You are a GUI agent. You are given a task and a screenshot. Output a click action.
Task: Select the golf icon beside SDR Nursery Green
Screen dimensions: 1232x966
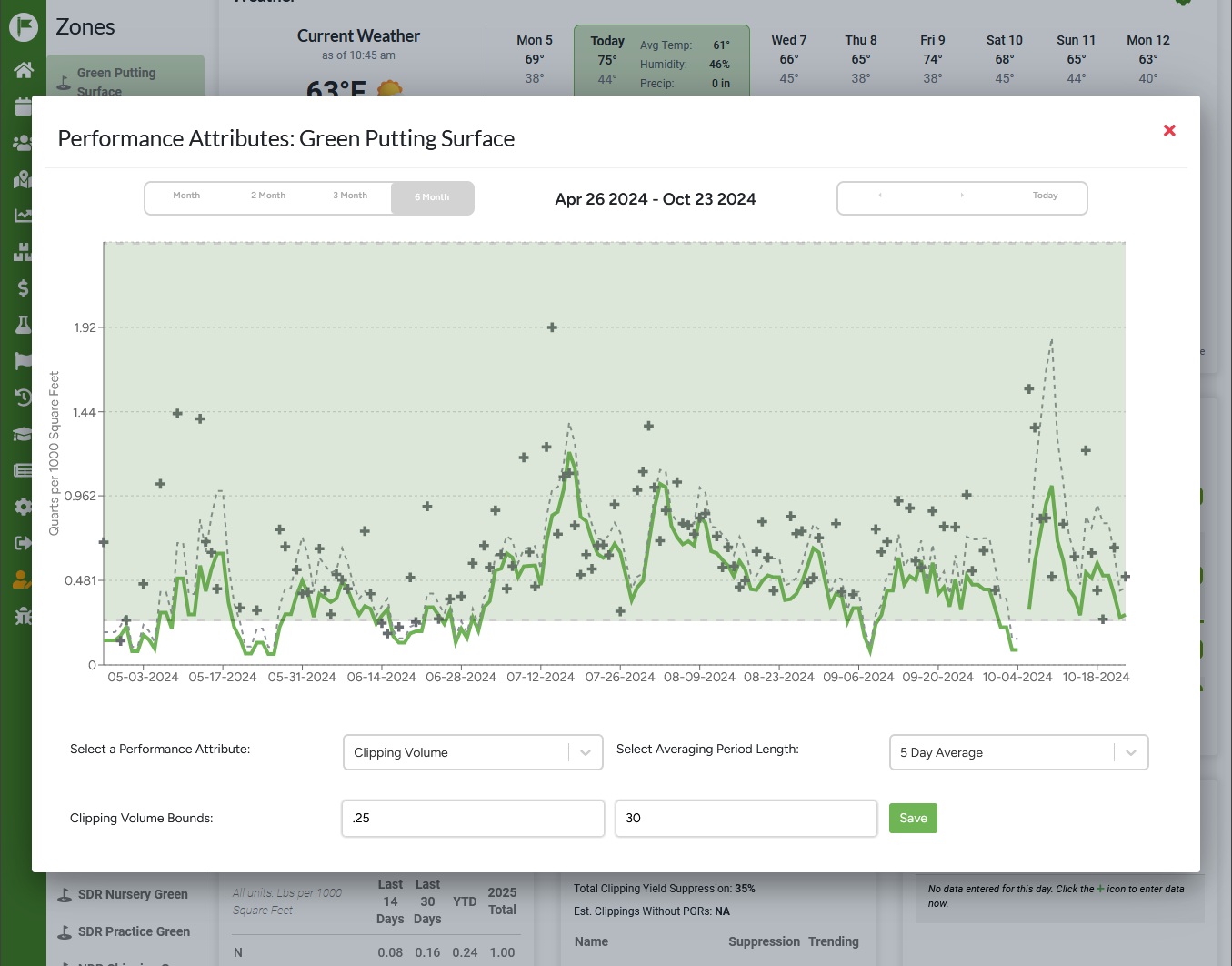coord(65,895)
